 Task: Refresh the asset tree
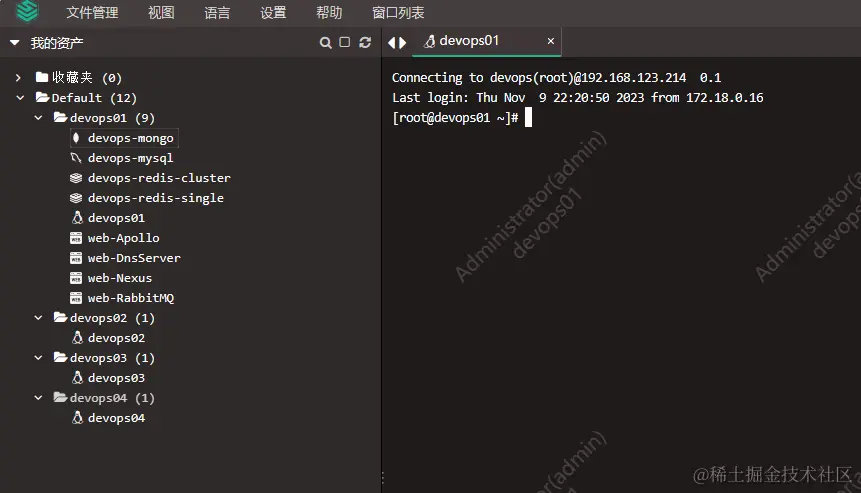click(365, 42)
